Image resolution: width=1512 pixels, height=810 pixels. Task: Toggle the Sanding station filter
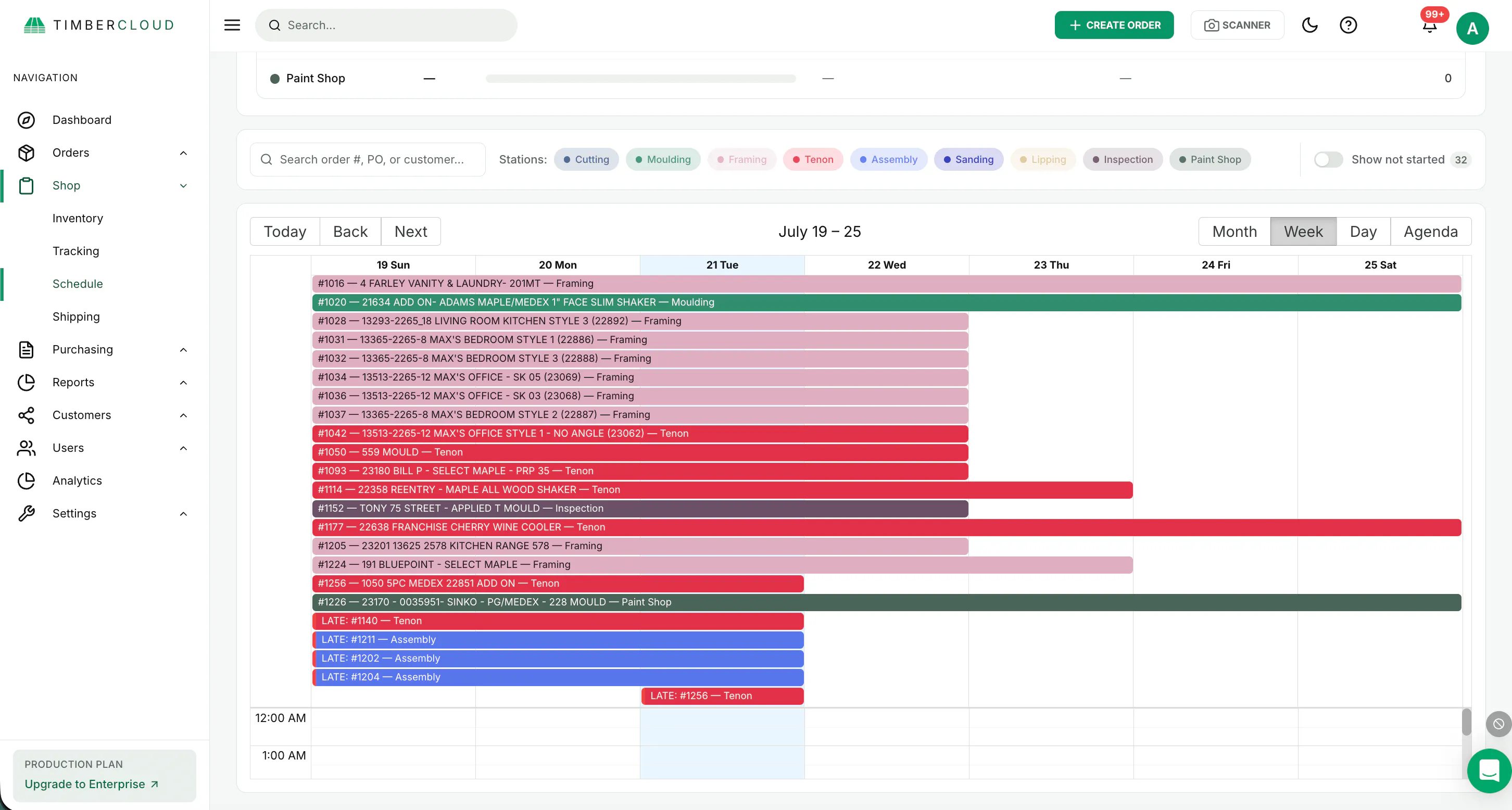pos(968,159)
